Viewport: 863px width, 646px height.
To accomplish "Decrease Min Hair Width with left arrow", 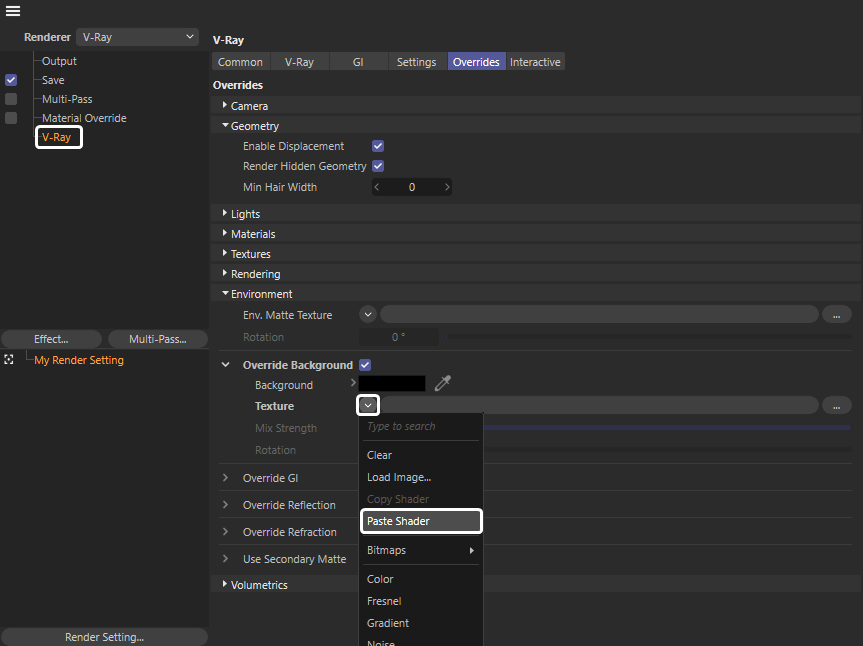I will tap(376, 187).
